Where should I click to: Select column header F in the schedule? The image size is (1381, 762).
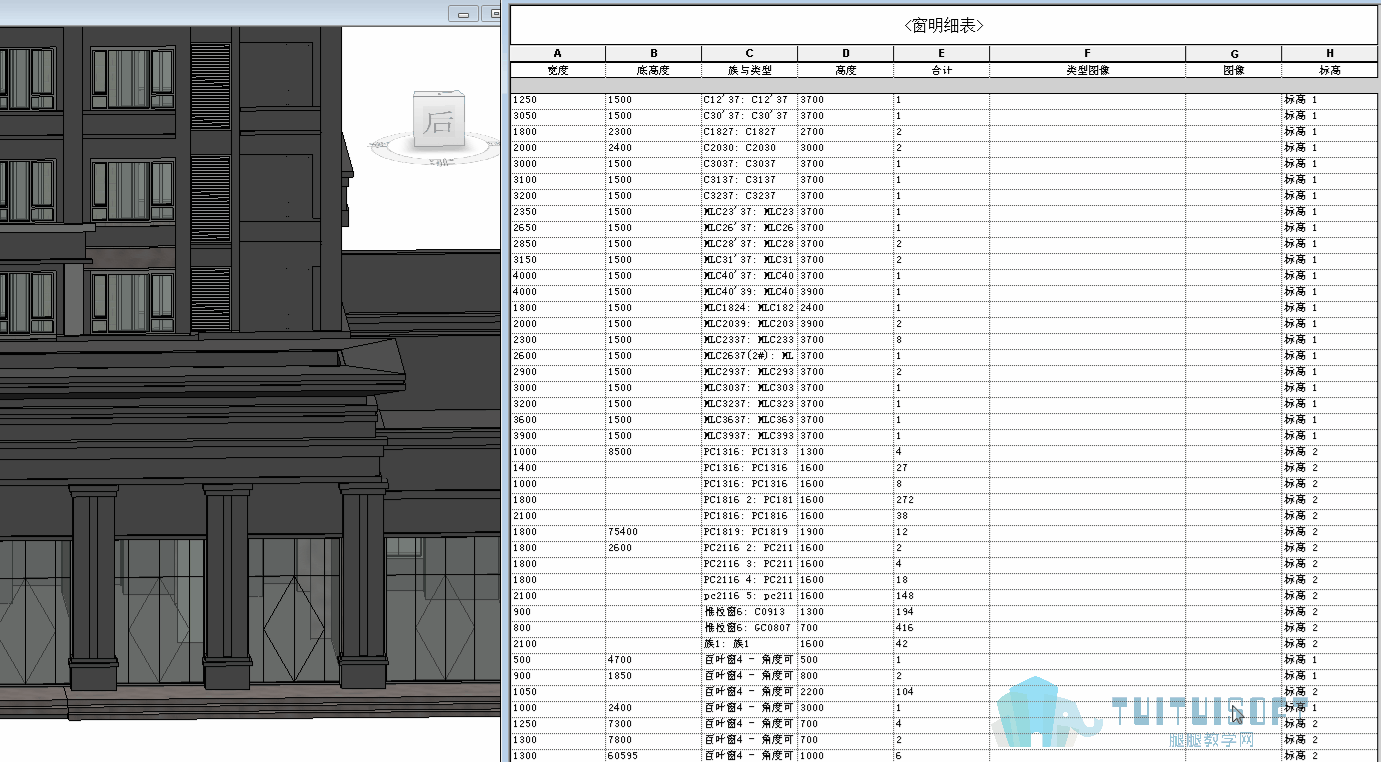click(x=1087, y=54)
